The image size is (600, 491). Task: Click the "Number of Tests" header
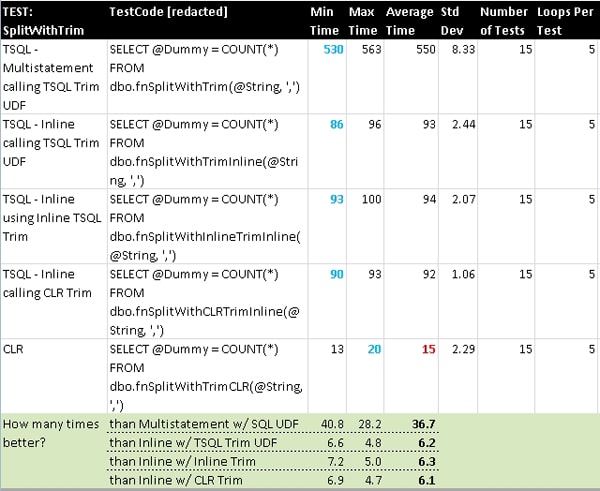pos(505,22)
